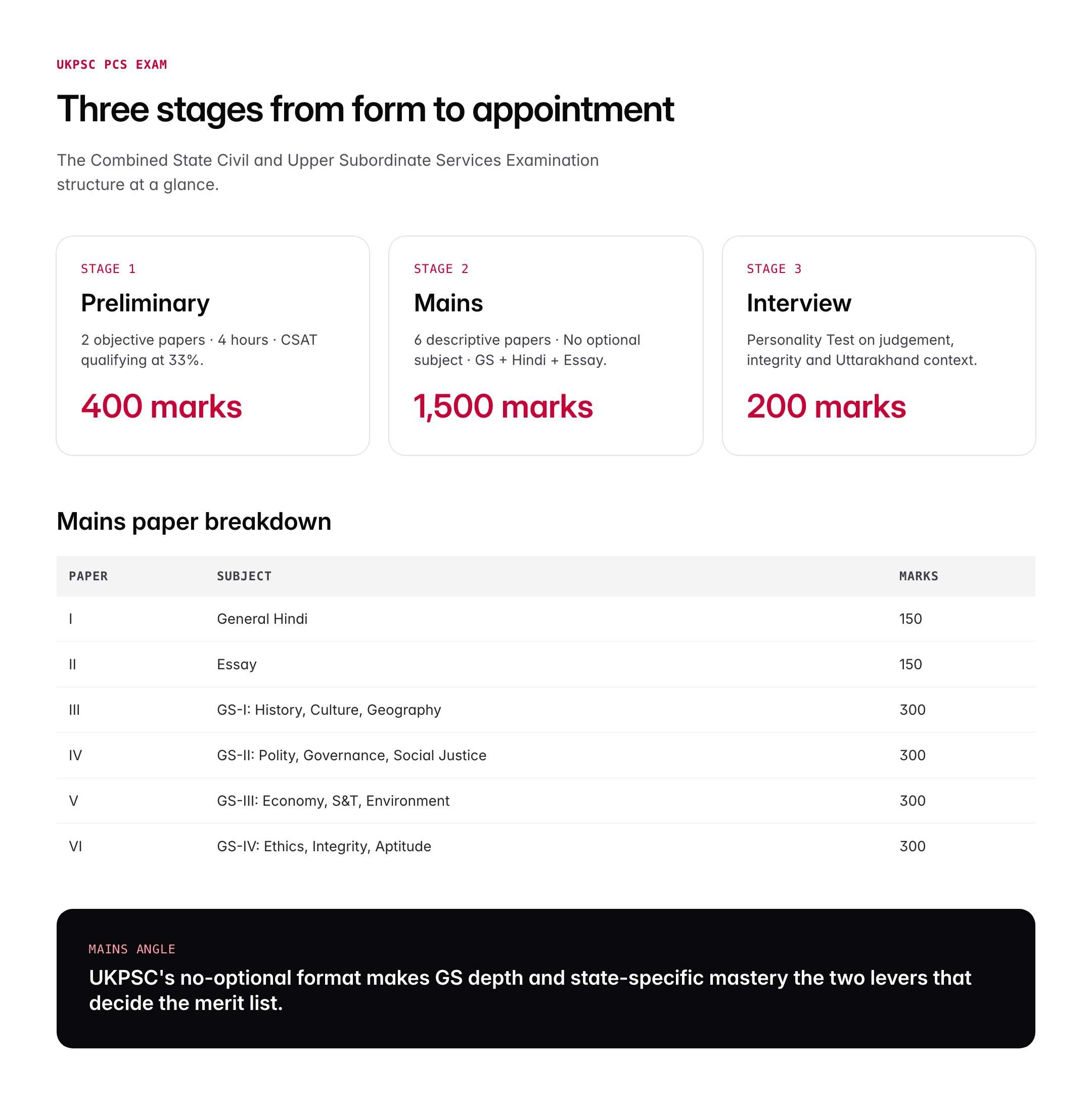Click the SUBJECT column header
Image resolution: width=1092 pixels, height=1105 pixels.
pos(244,576)
